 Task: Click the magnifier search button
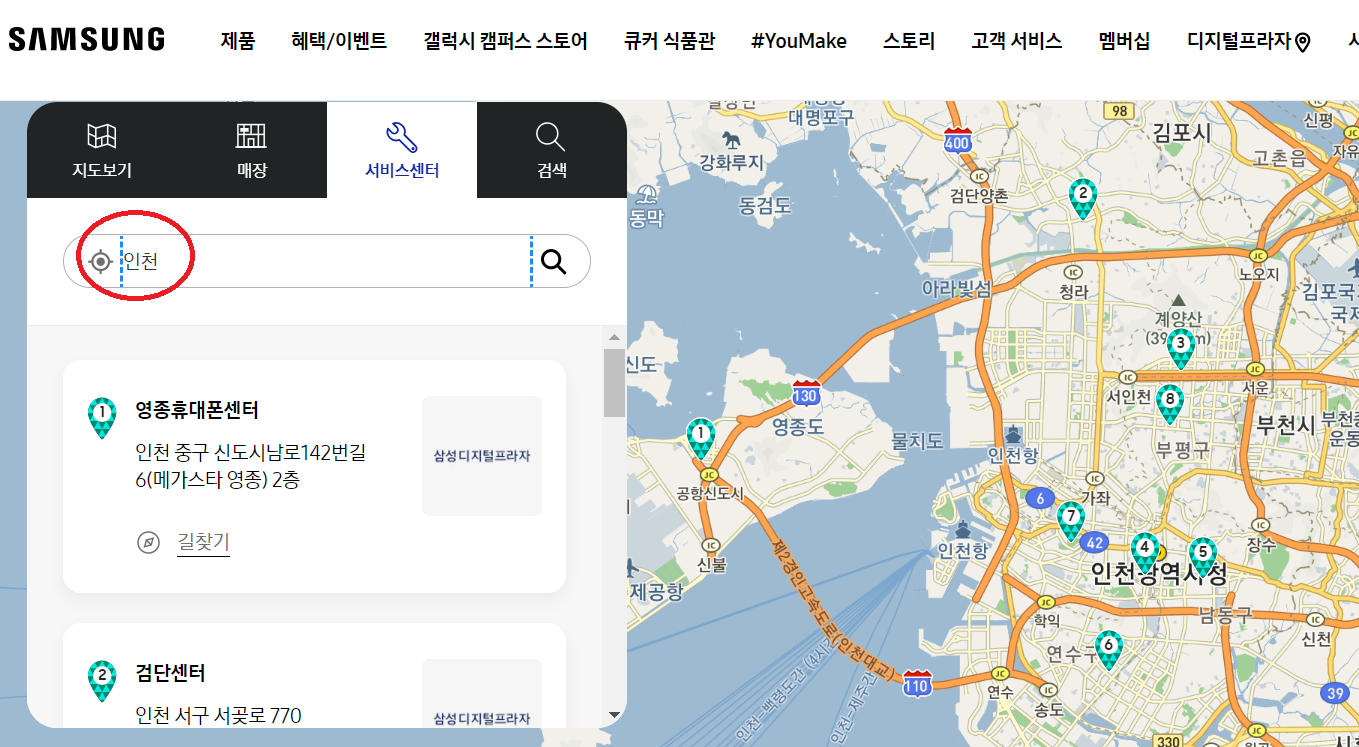(554, 262)
